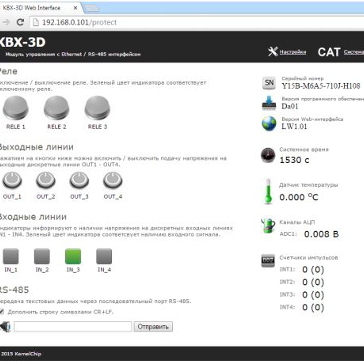The height and width of the screenshot is (364, 364).
Task: Turn on the OUT_1 power button
Action: pyautogui.click(x=12, y=180)
